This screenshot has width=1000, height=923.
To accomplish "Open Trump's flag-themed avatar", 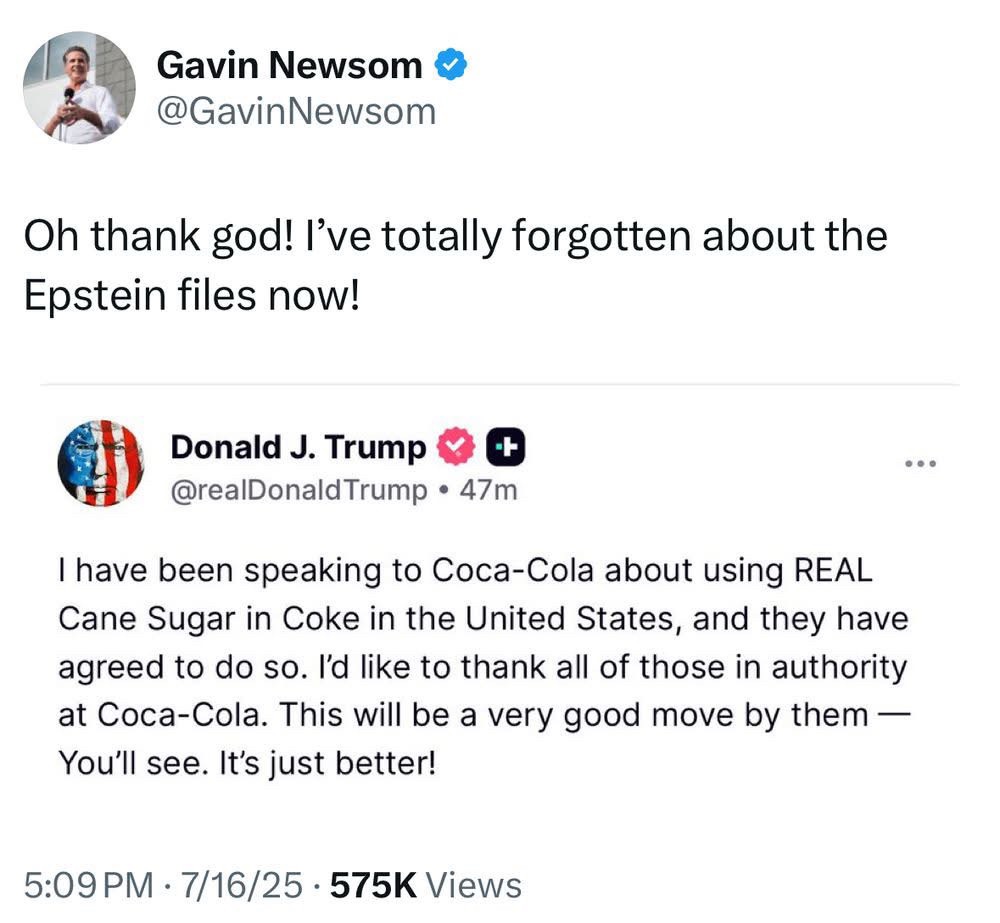I will tap(100, 463).
